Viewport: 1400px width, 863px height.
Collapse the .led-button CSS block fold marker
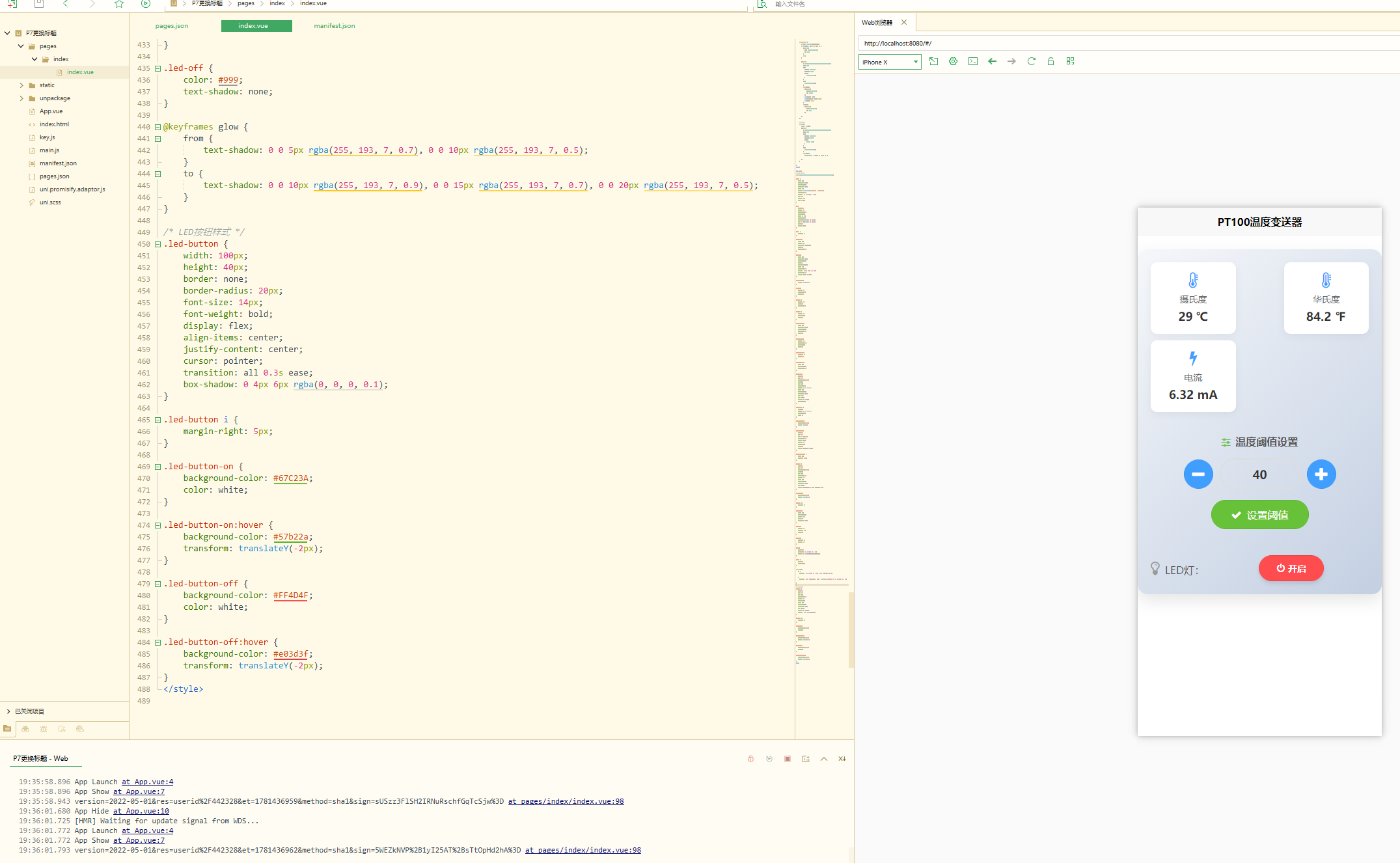(x=158, y=244)
